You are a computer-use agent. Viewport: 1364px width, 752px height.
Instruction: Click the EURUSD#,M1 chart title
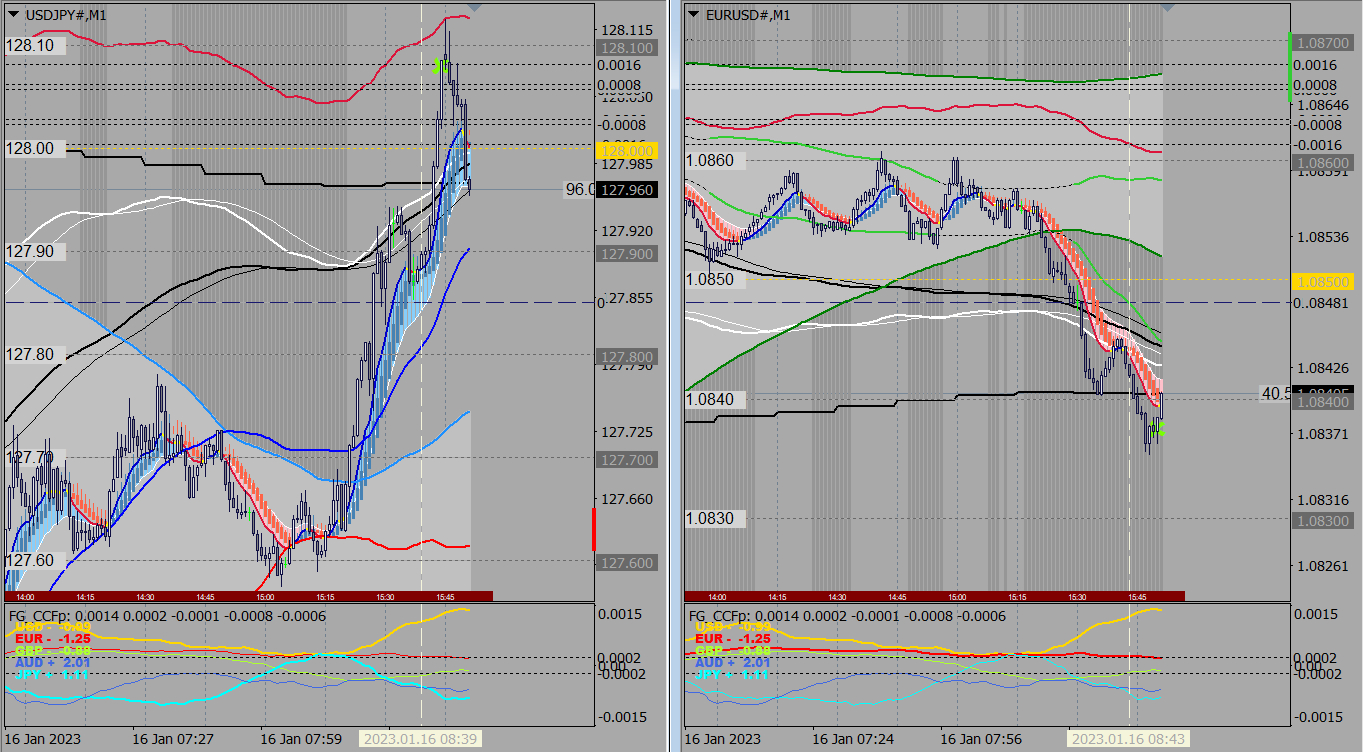(747, 14)
